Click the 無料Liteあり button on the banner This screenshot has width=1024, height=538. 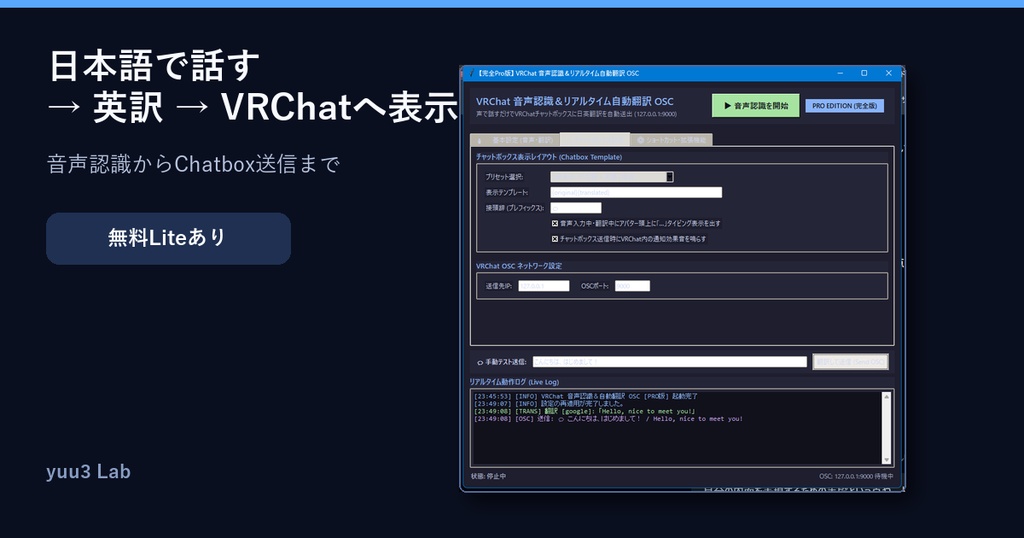point(168,238)
